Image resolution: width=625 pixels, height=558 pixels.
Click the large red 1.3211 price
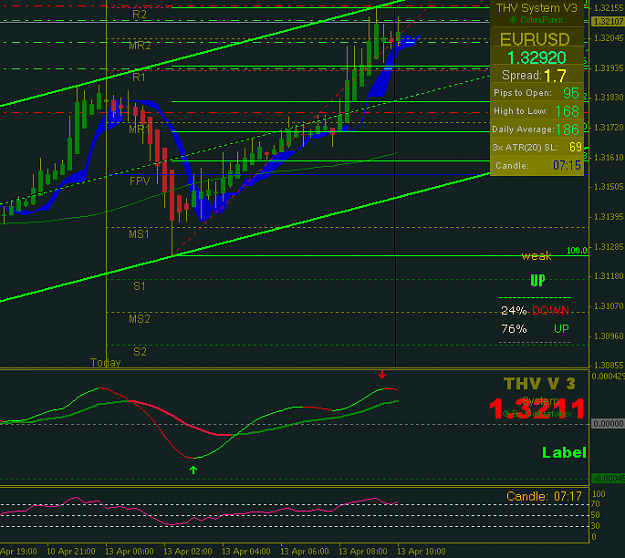(537, 409)
